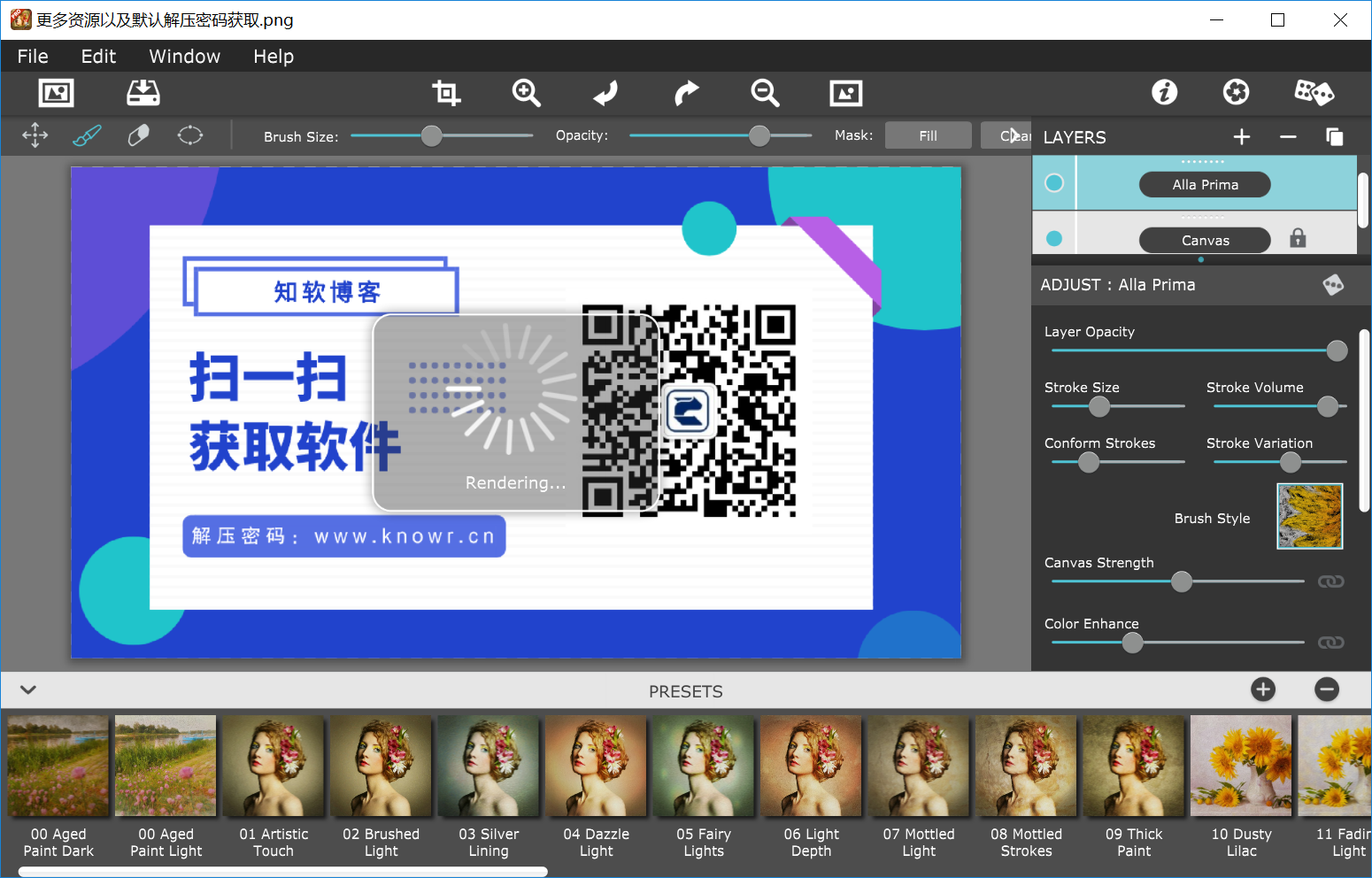
Task: Adjust the Stroke Volume slider
Action: (1280, 406)
